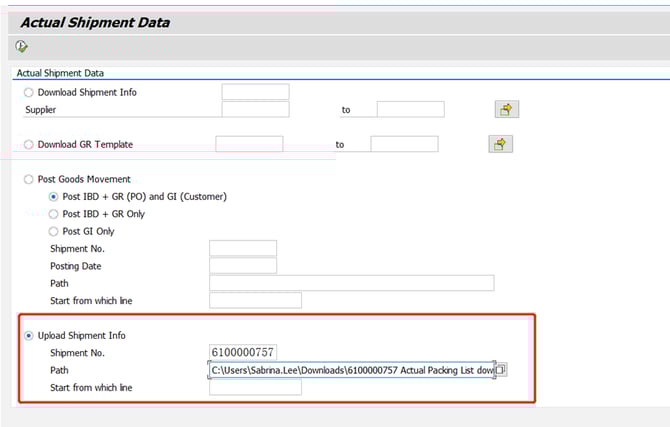The width and height of the screenshot is (670, 427).
Task: Focus the Download GR Template from-value field
Action: coord(249,144)
